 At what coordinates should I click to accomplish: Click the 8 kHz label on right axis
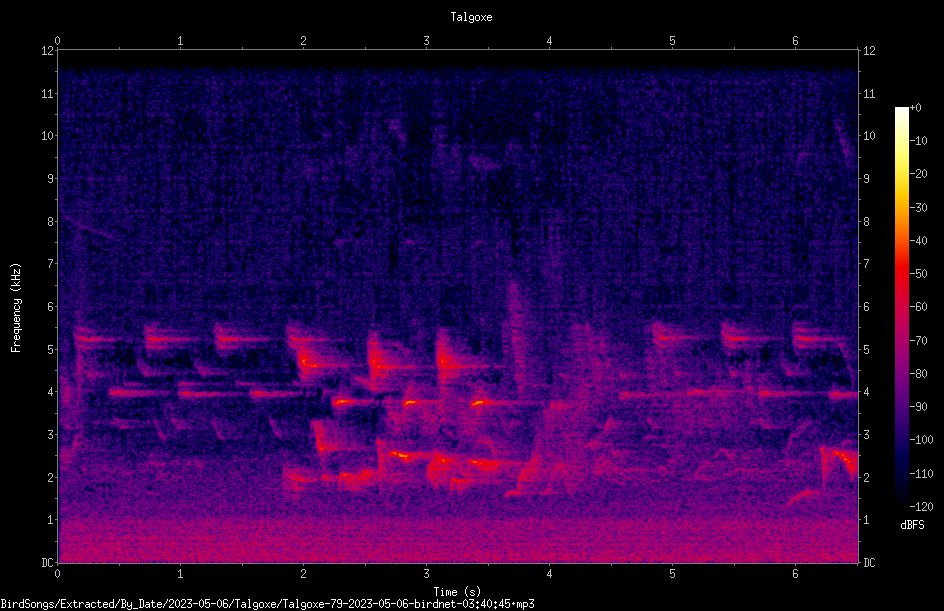pos(866,222)
